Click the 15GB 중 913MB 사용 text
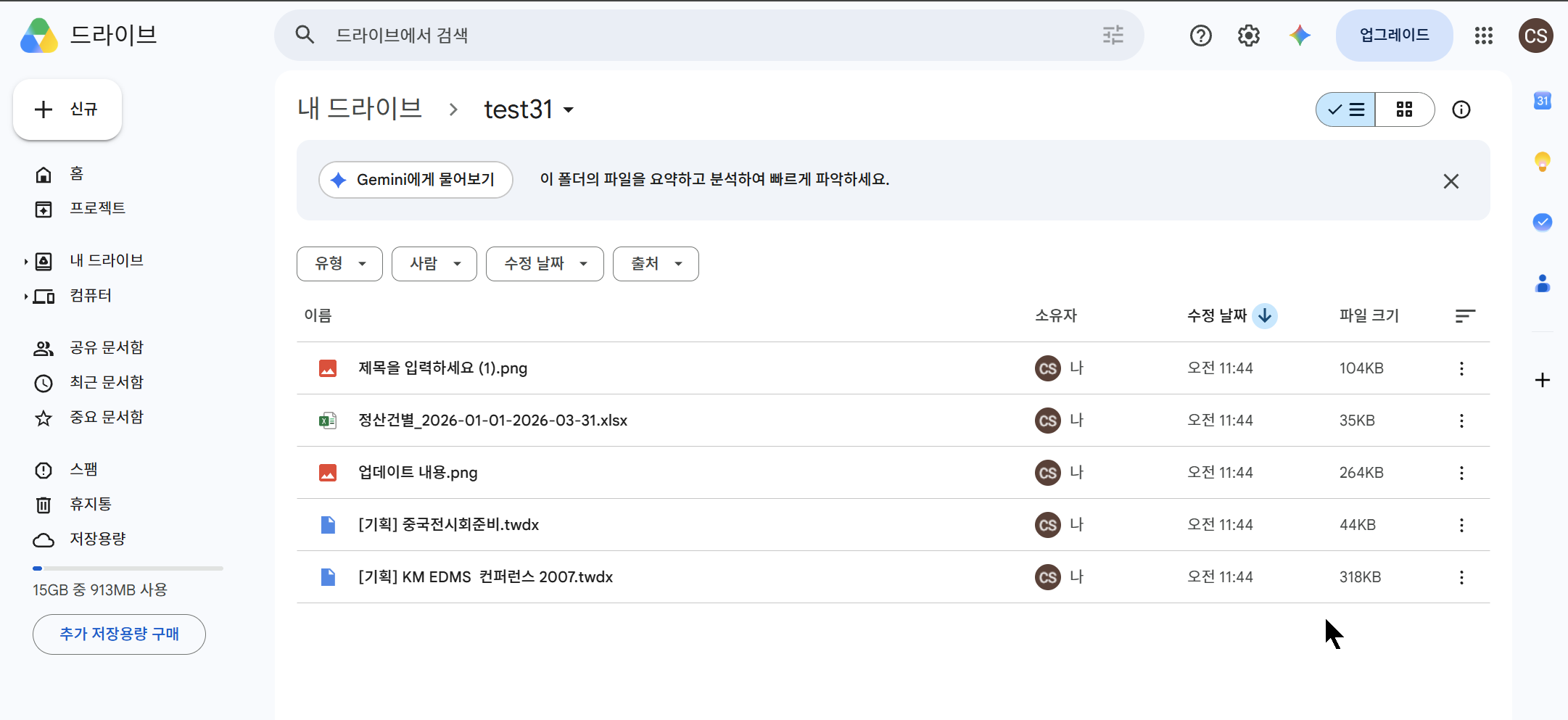The height and width of the screenshot is (720, 1568). point(100,590)
